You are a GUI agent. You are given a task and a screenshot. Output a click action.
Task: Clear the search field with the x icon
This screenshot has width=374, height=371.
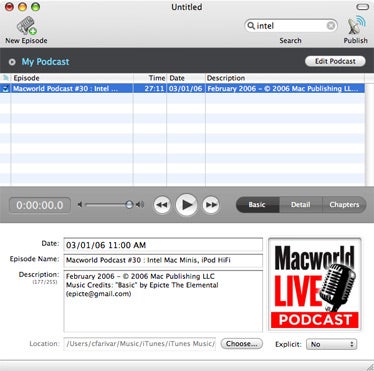pos(331,26)
